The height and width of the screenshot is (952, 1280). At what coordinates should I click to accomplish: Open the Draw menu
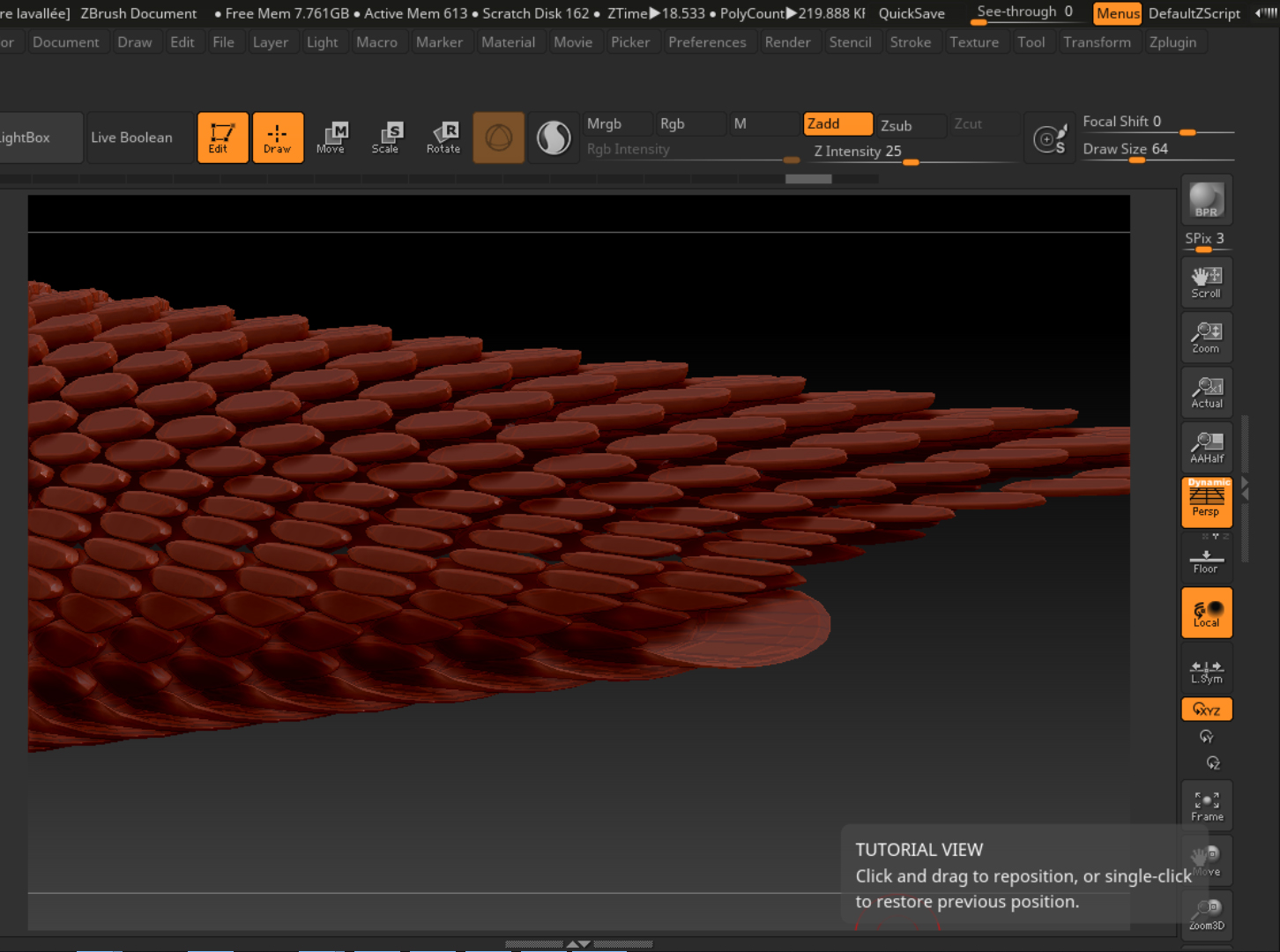tap(135, 42)
